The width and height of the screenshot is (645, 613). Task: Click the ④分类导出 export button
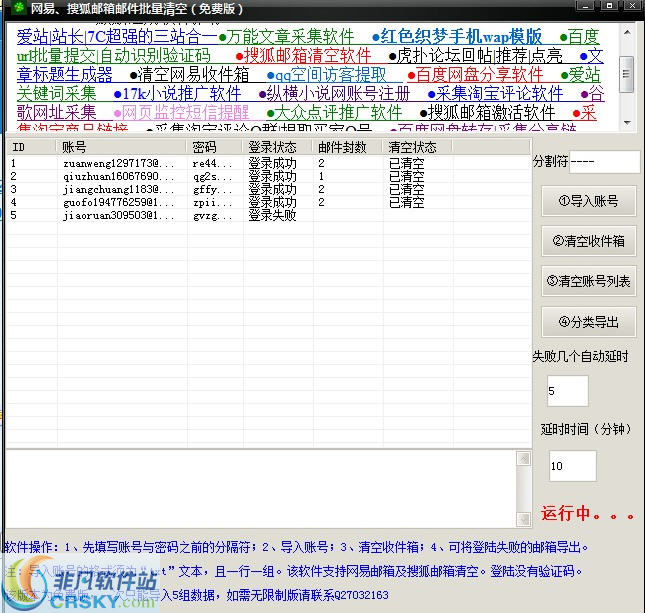coord(589,322)
